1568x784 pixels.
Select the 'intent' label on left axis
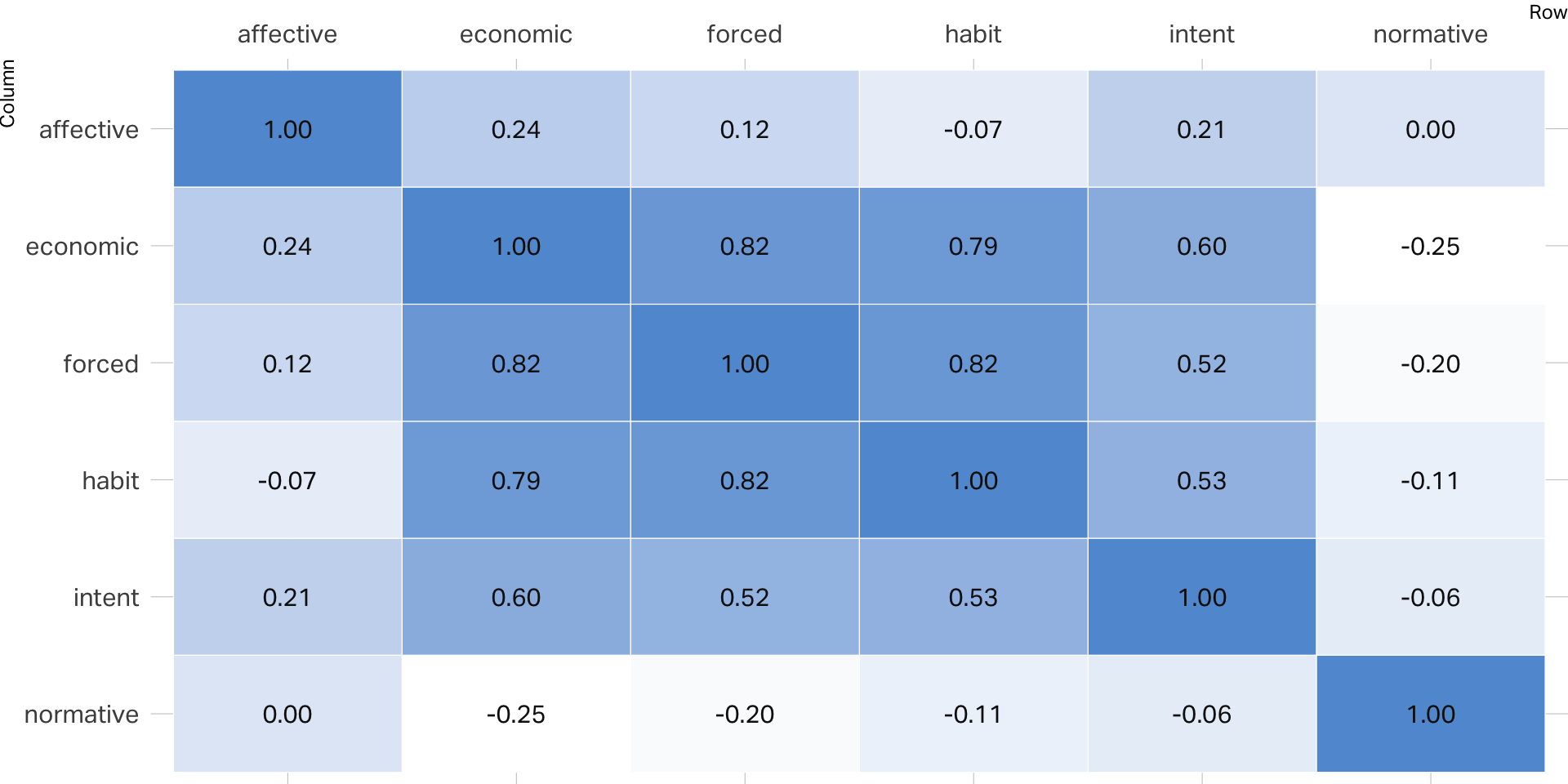point(106,597)
